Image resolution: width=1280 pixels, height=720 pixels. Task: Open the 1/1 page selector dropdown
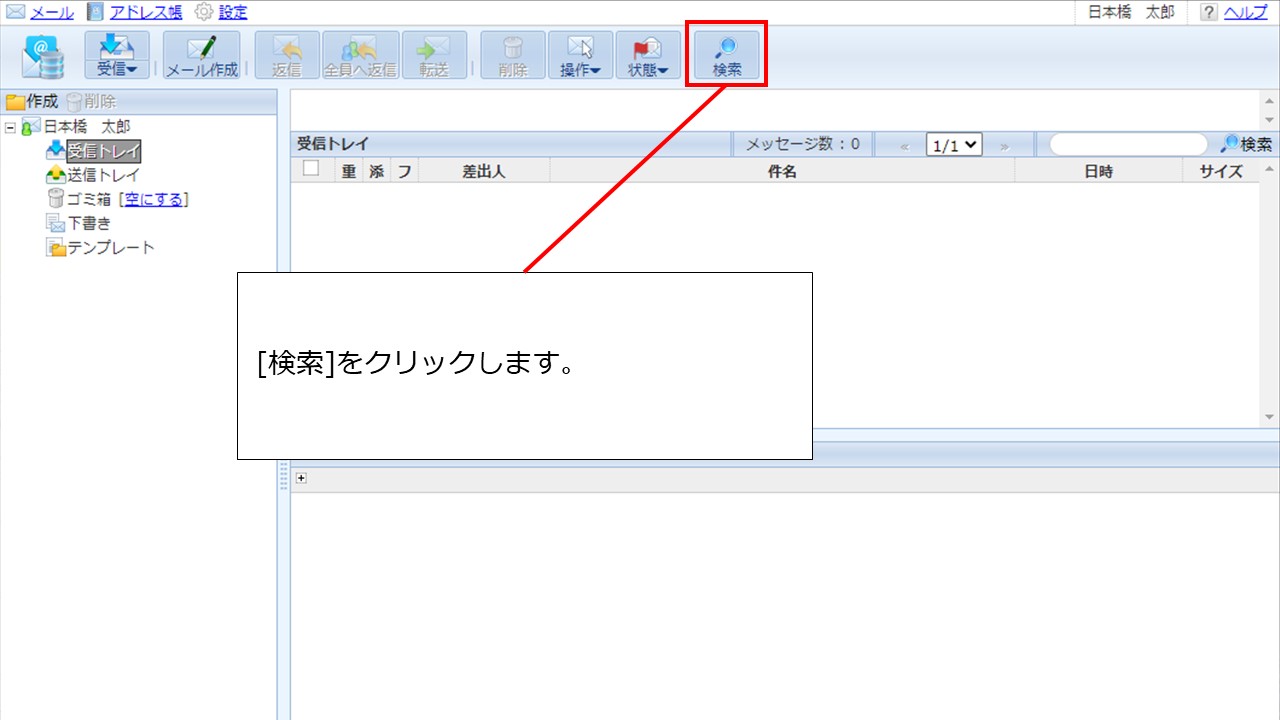[953, 144]
